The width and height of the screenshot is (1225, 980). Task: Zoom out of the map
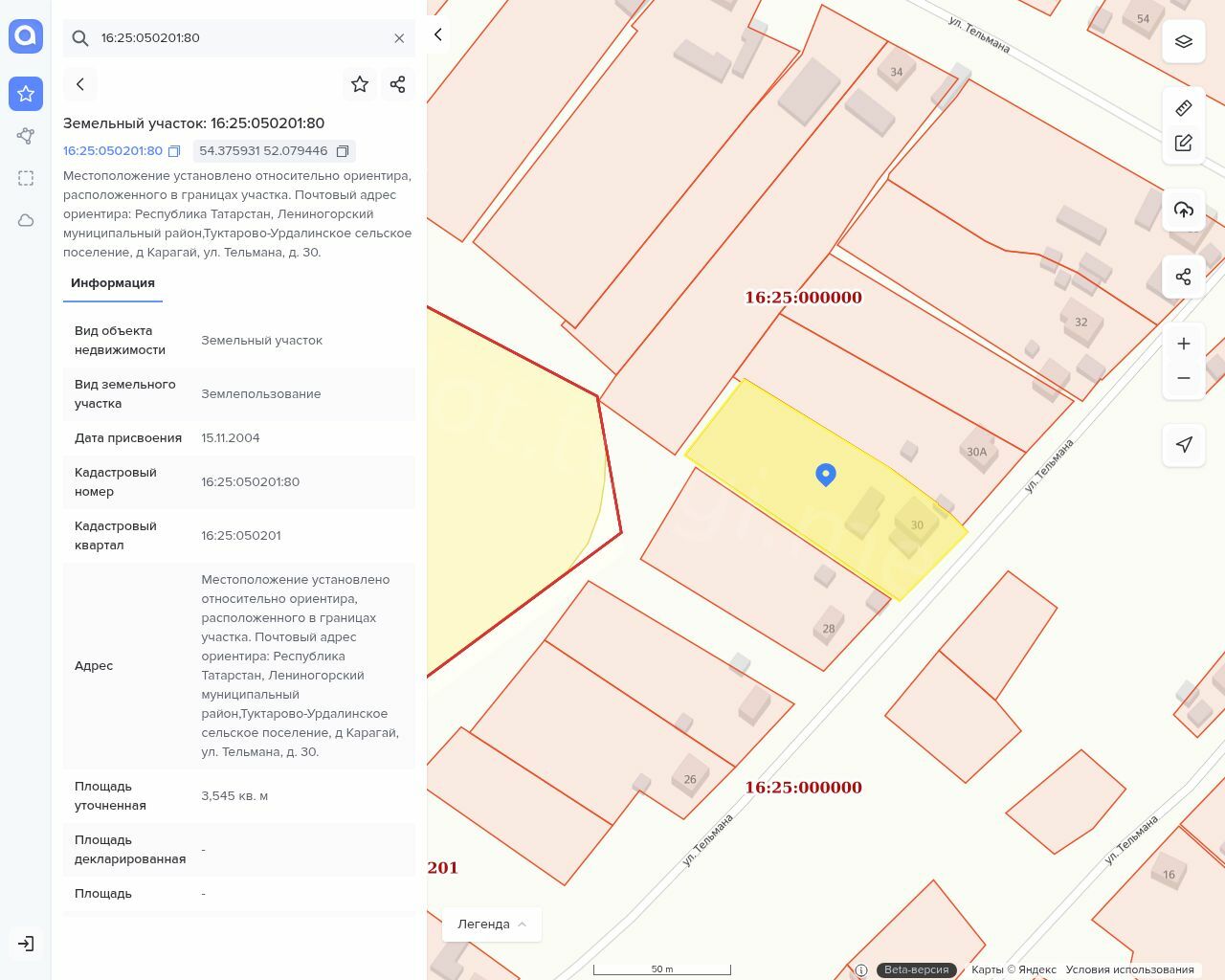1184,378
